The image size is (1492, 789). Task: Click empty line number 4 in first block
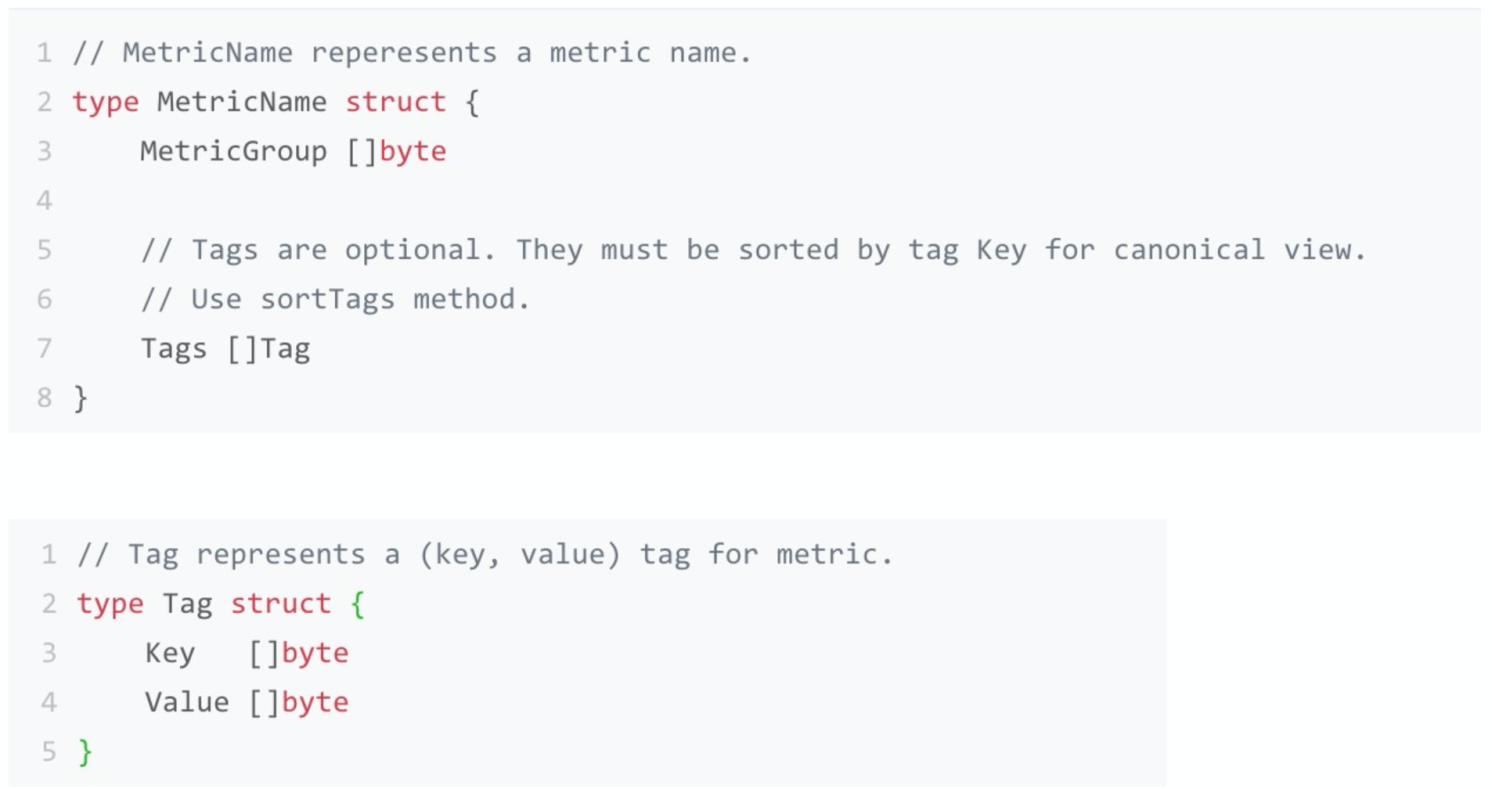[44, 201]
